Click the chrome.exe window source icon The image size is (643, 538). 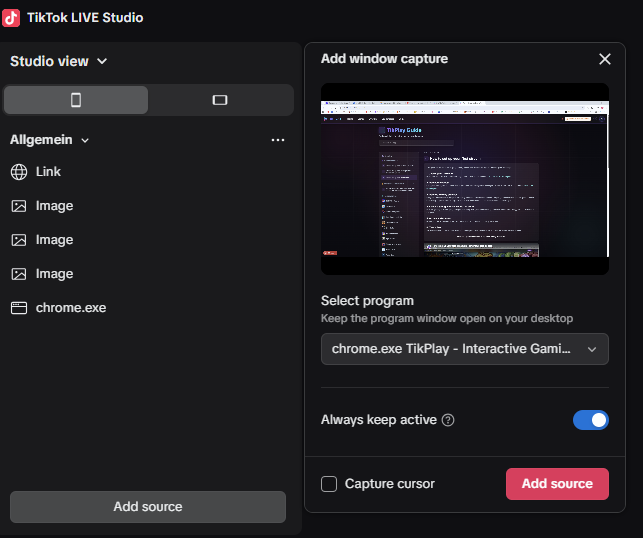coord(19,308)
